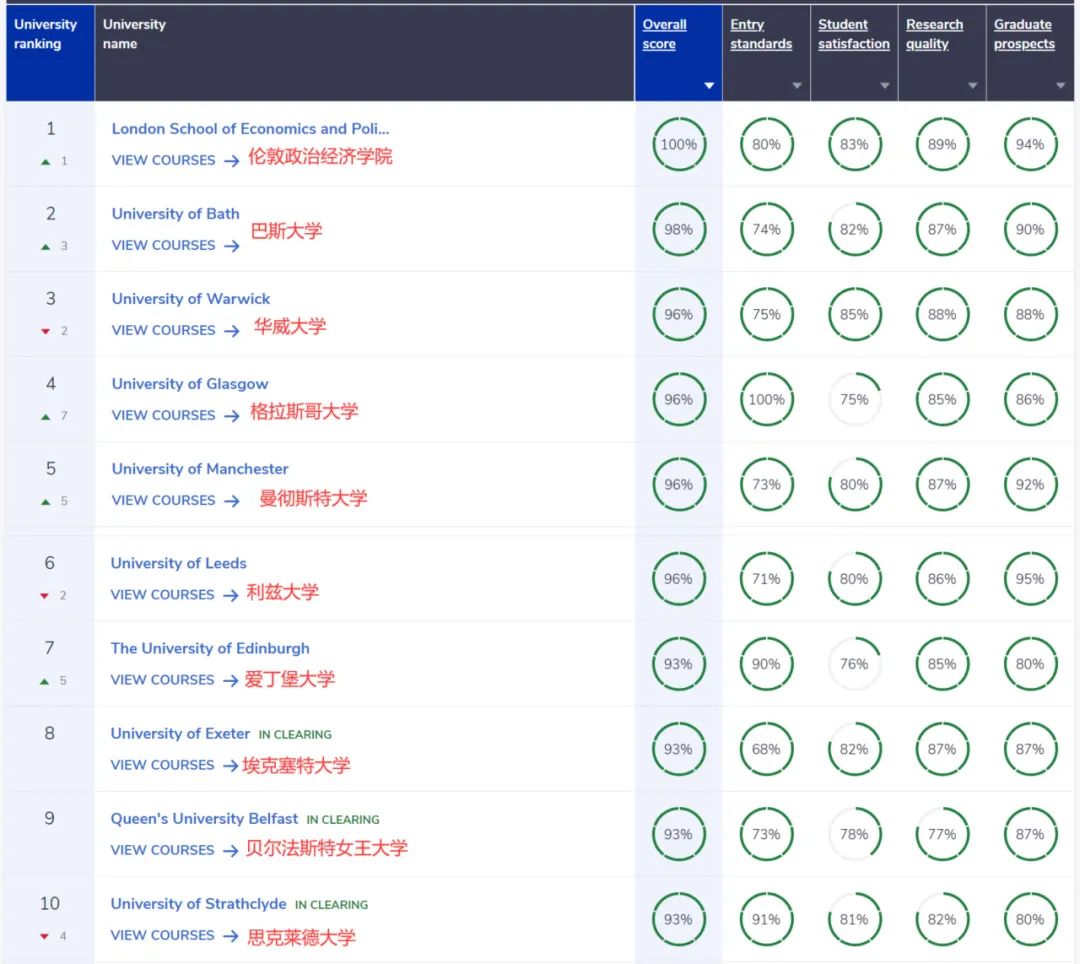The image size is (1080, 964).
Task: Click the Student satisfaction sort arrow
Action: tap(884, 85)
